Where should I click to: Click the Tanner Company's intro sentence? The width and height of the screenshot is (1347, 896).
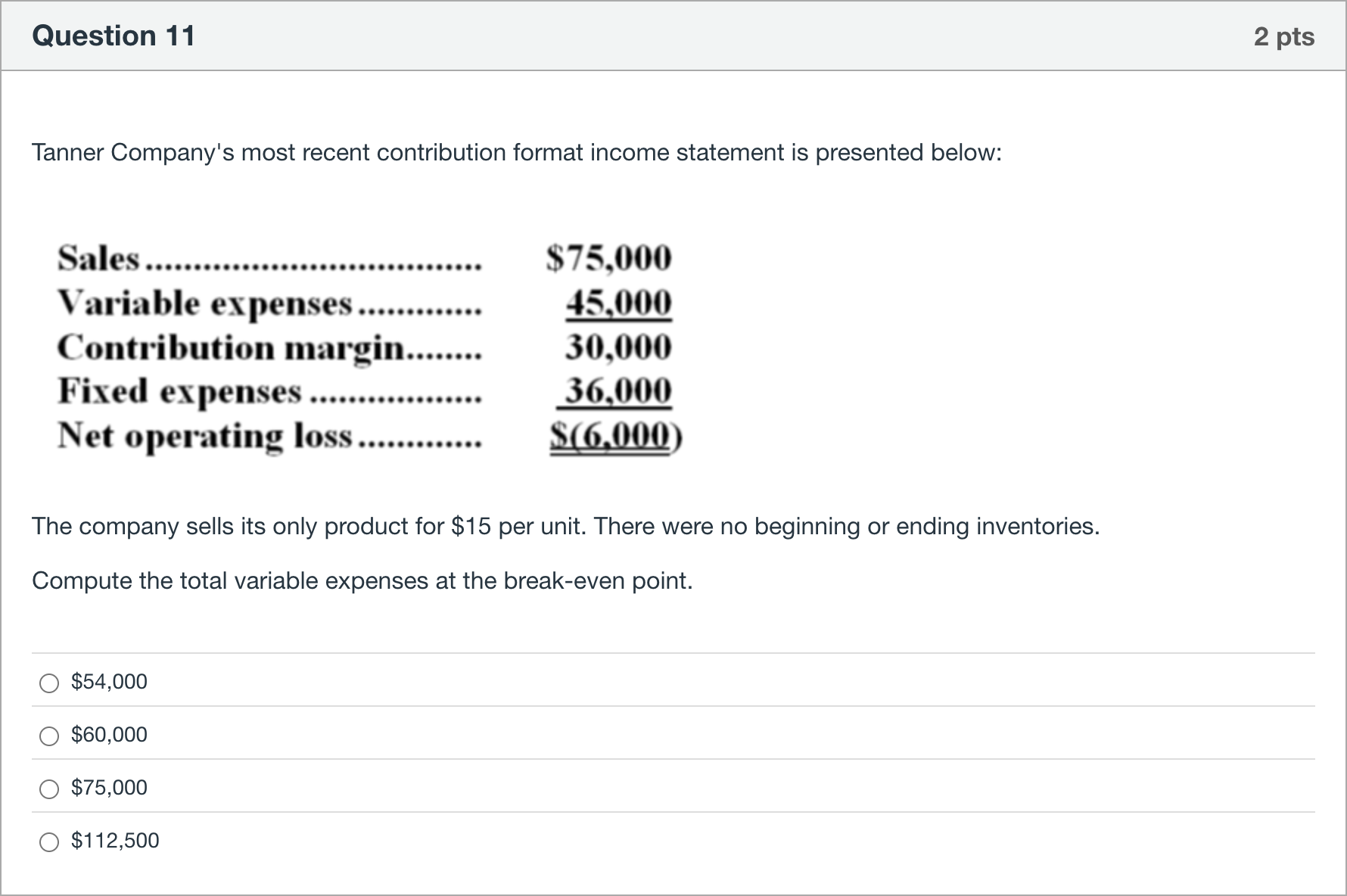click(517, 153)
